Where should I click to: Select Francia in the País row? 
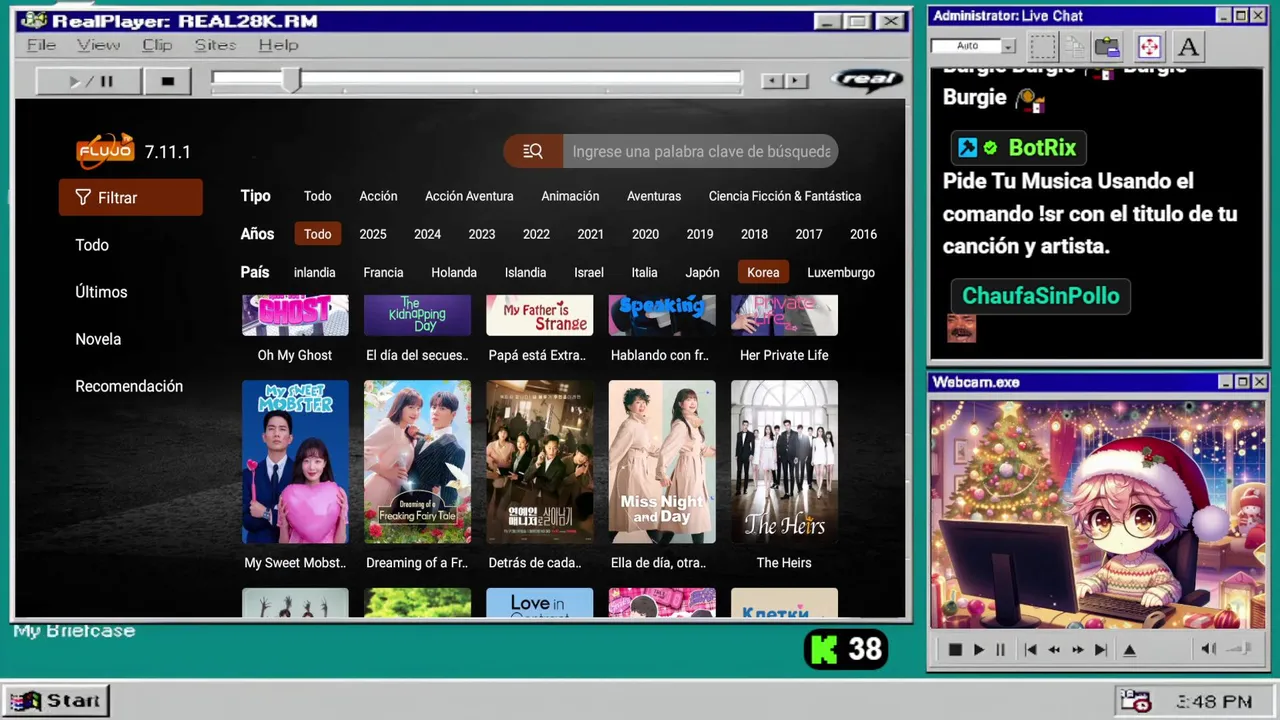tap(383, 272)
